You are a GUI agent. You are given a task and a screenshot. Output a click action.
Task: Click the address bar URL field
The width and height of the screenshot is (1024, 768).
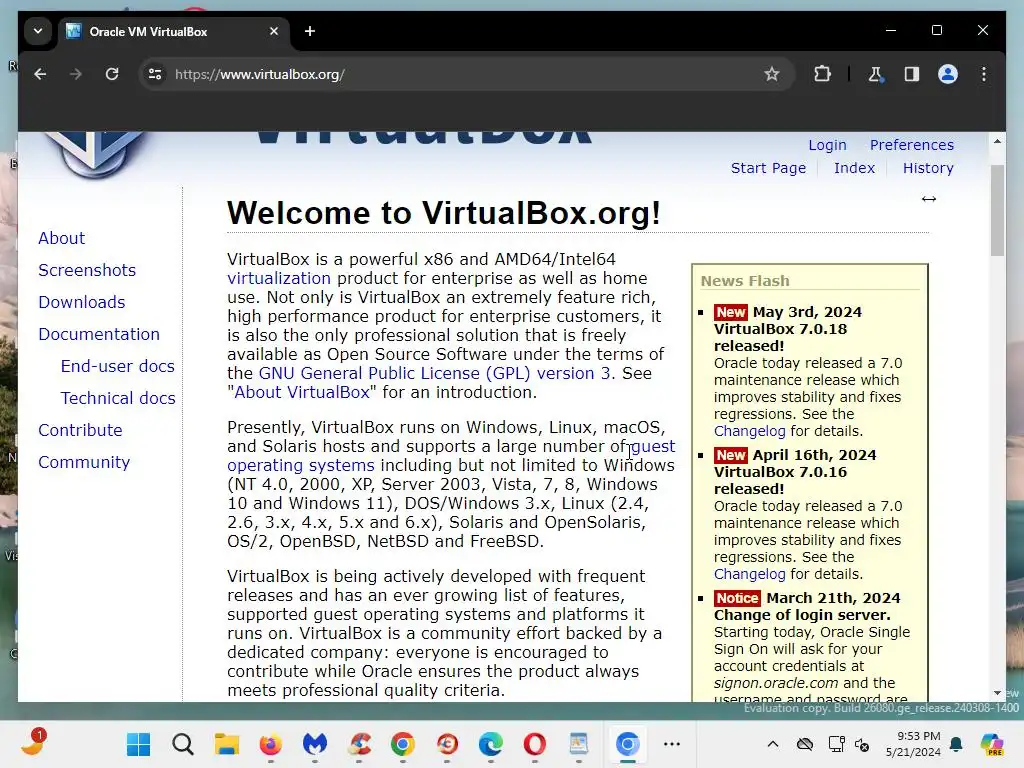(x=457, y=74)
